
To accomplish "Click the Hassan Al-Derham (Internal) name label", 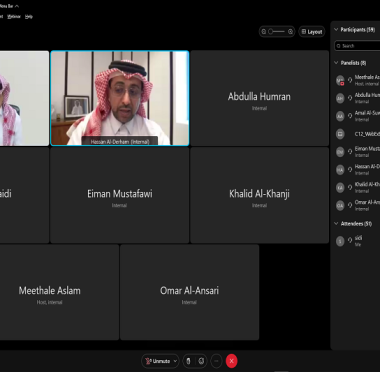I will click(120, 142).
